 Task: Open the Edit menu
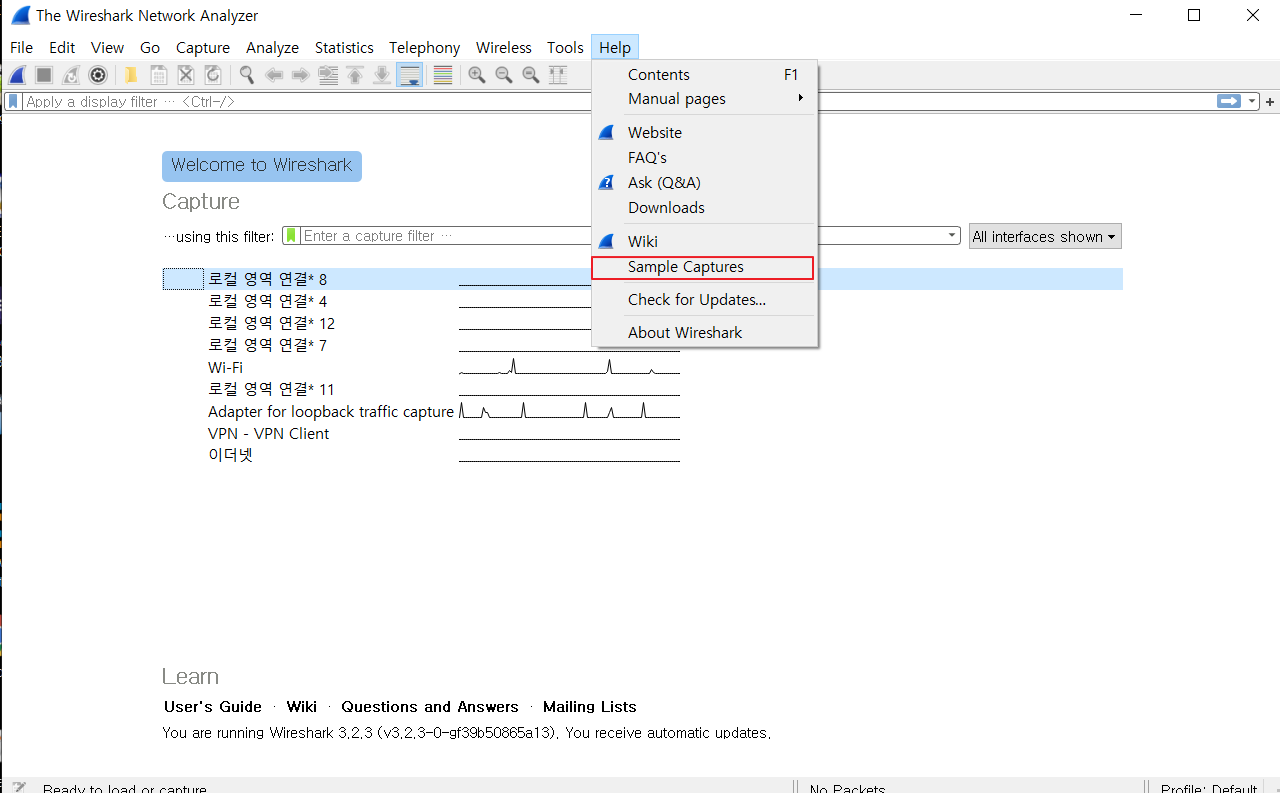[62, 47]
